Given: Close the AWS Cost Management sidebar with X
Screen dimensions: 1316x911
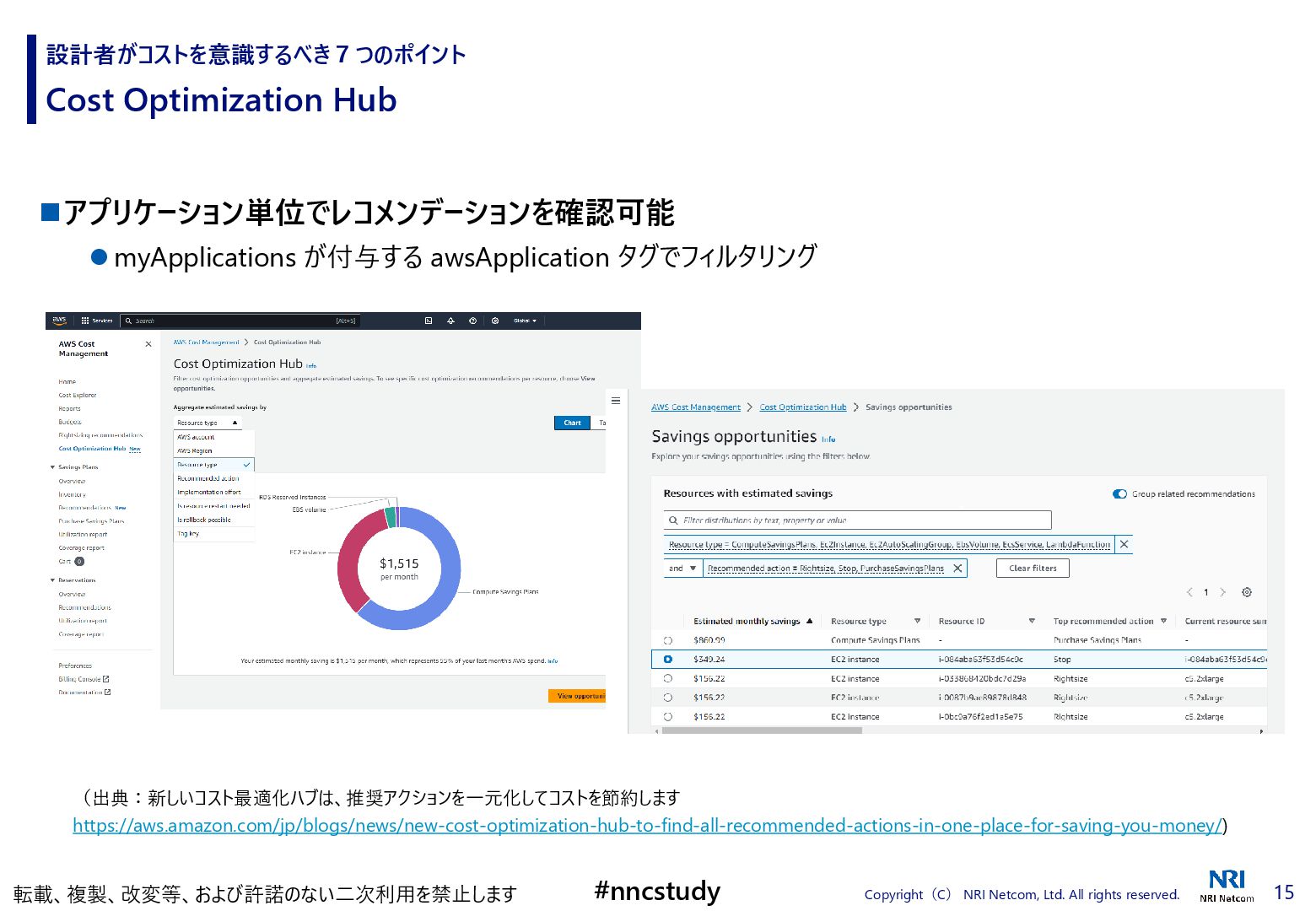Looking at the screenshot, I should (148, 344).
